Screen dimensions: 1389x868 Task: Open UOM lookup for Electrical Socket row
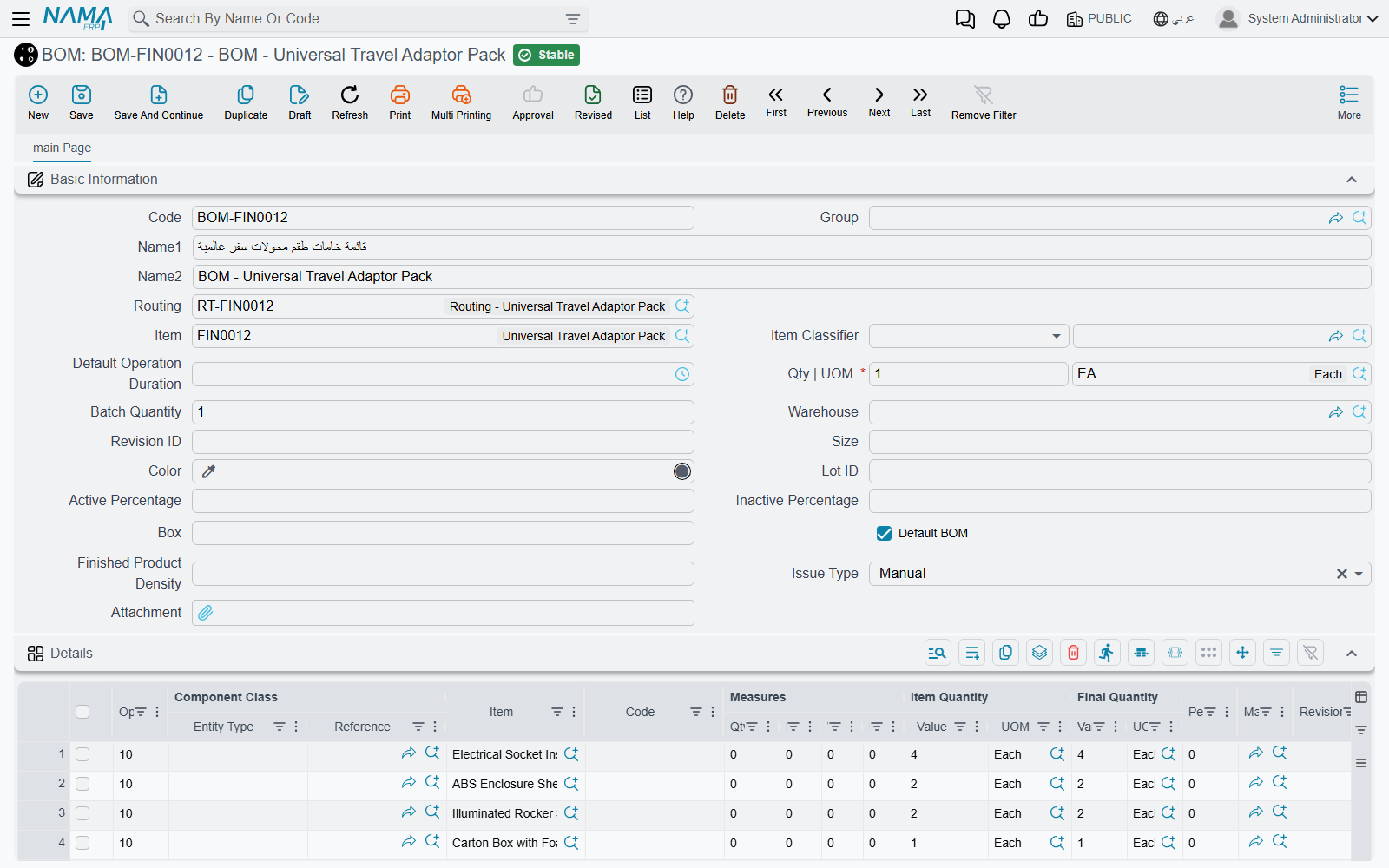point(1057,754)
